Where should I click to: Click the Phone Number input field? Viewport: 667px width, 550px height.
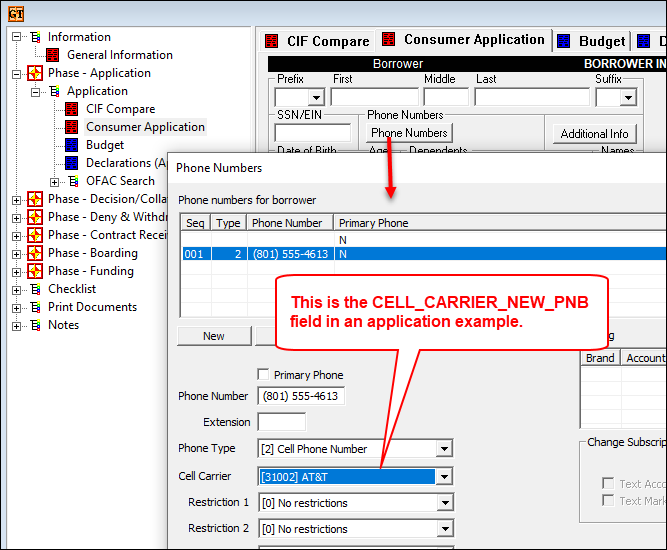pos(301,396)
